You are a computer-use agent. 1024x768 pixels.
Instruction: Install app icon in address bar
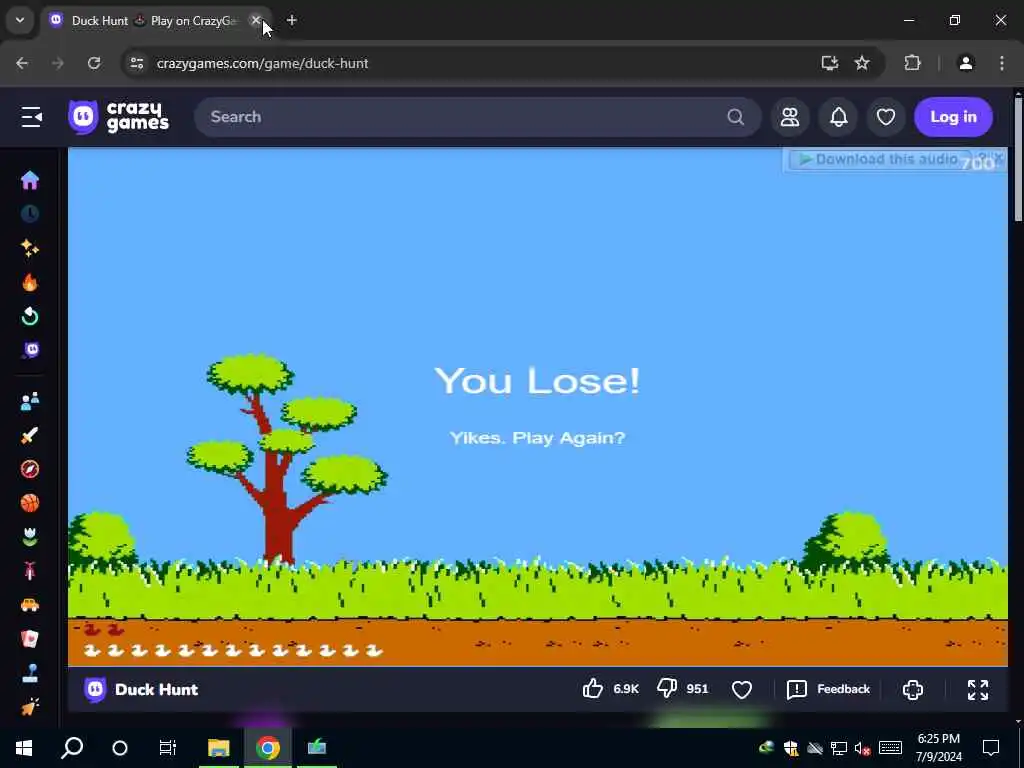(x=829, y=63)
